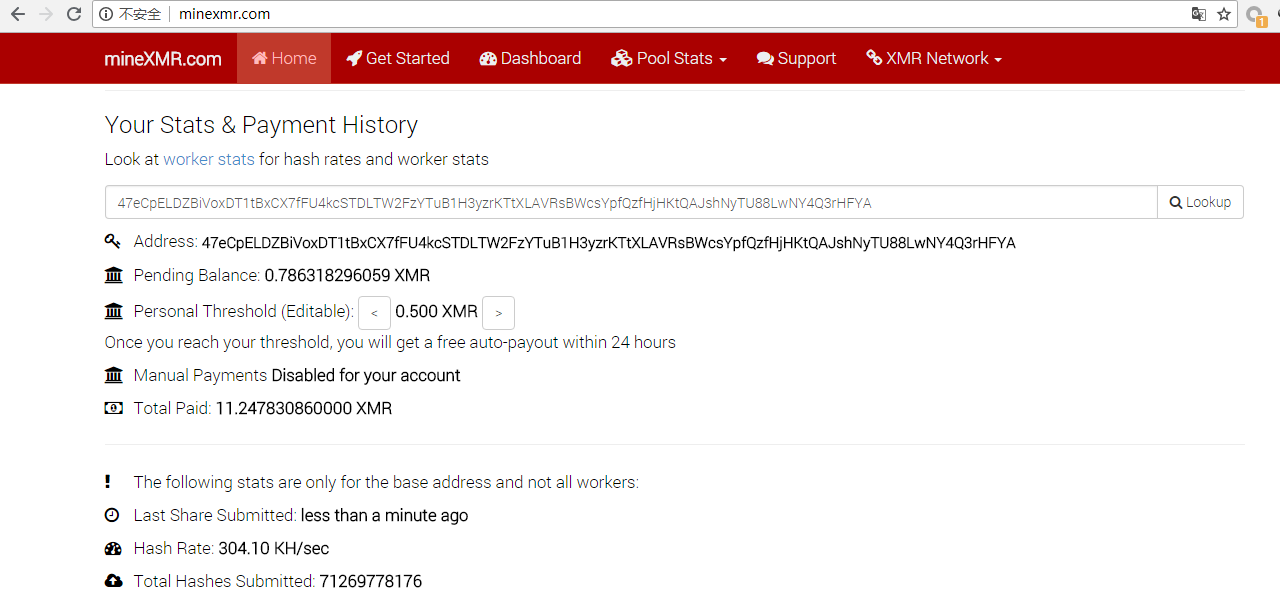Viewport: 1280px width, 603px height.
Task: Reload the page with refresh icon
Action: [73, 15]
